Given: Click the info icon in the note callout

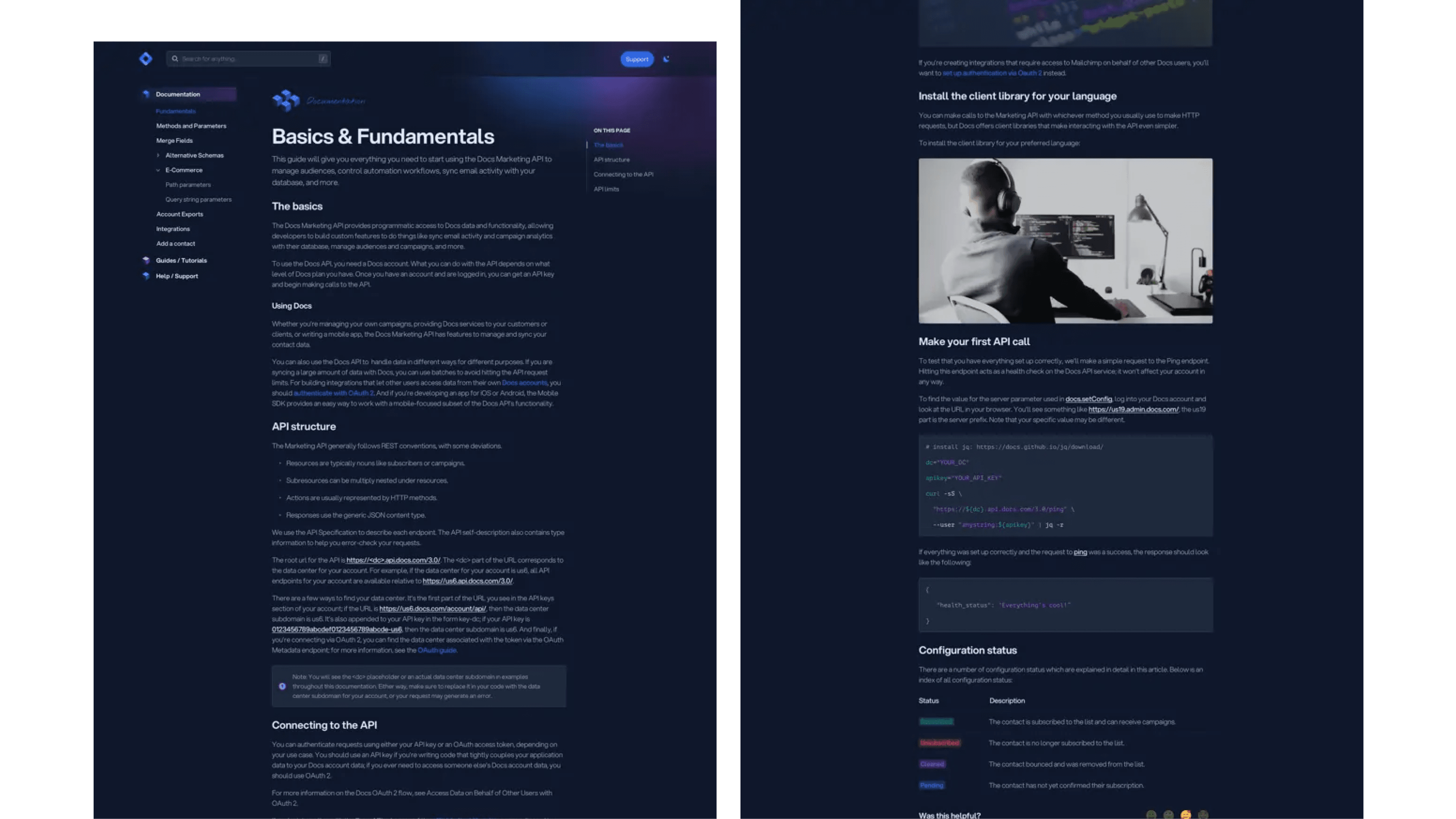Looking at the screenshot, I should [282, 686].
